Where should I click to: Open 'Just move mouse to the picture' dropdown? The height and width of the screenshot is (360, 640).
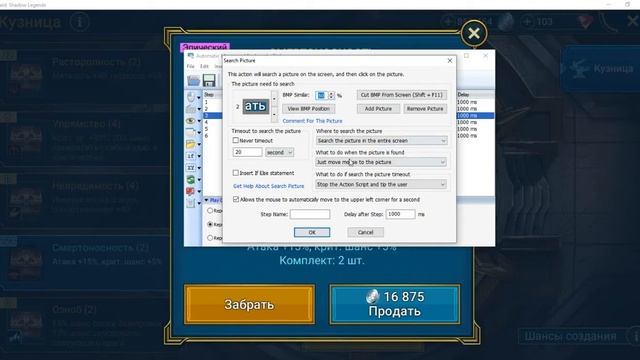(x=381, y=162)
